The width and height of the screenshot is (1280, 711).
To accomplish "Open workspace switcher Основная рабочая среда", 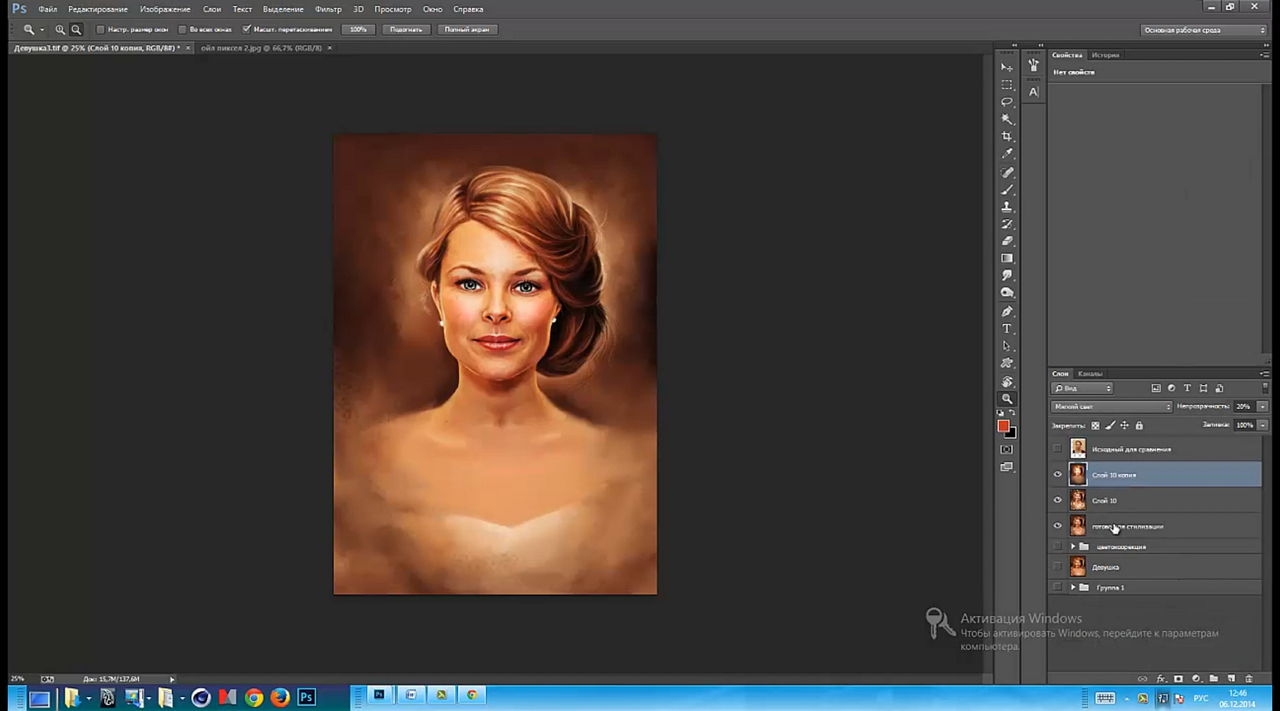I will click(1204, 30).
